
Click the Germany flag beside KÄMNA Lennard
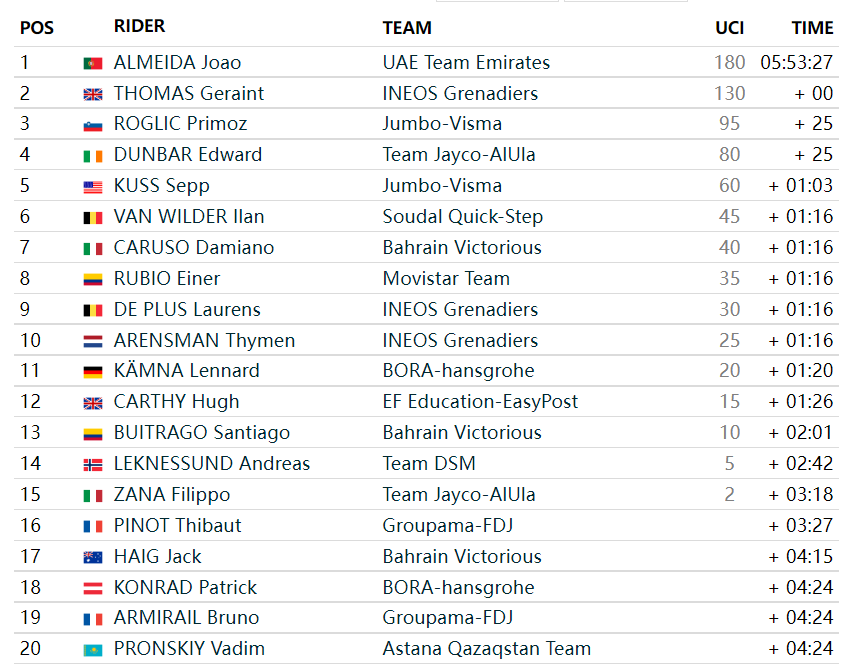tap(93, 372)
